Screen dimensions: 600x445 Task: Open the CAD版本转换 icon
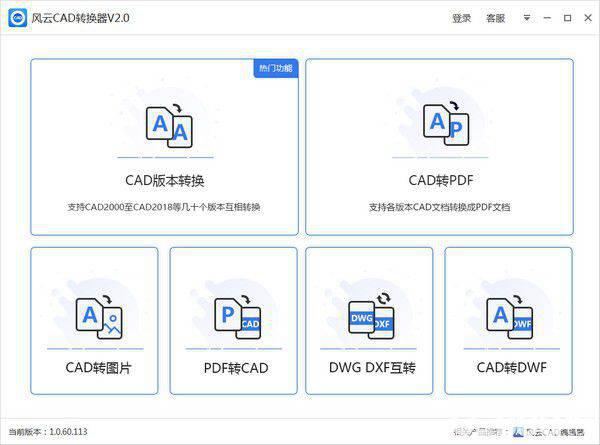point(169,127)
